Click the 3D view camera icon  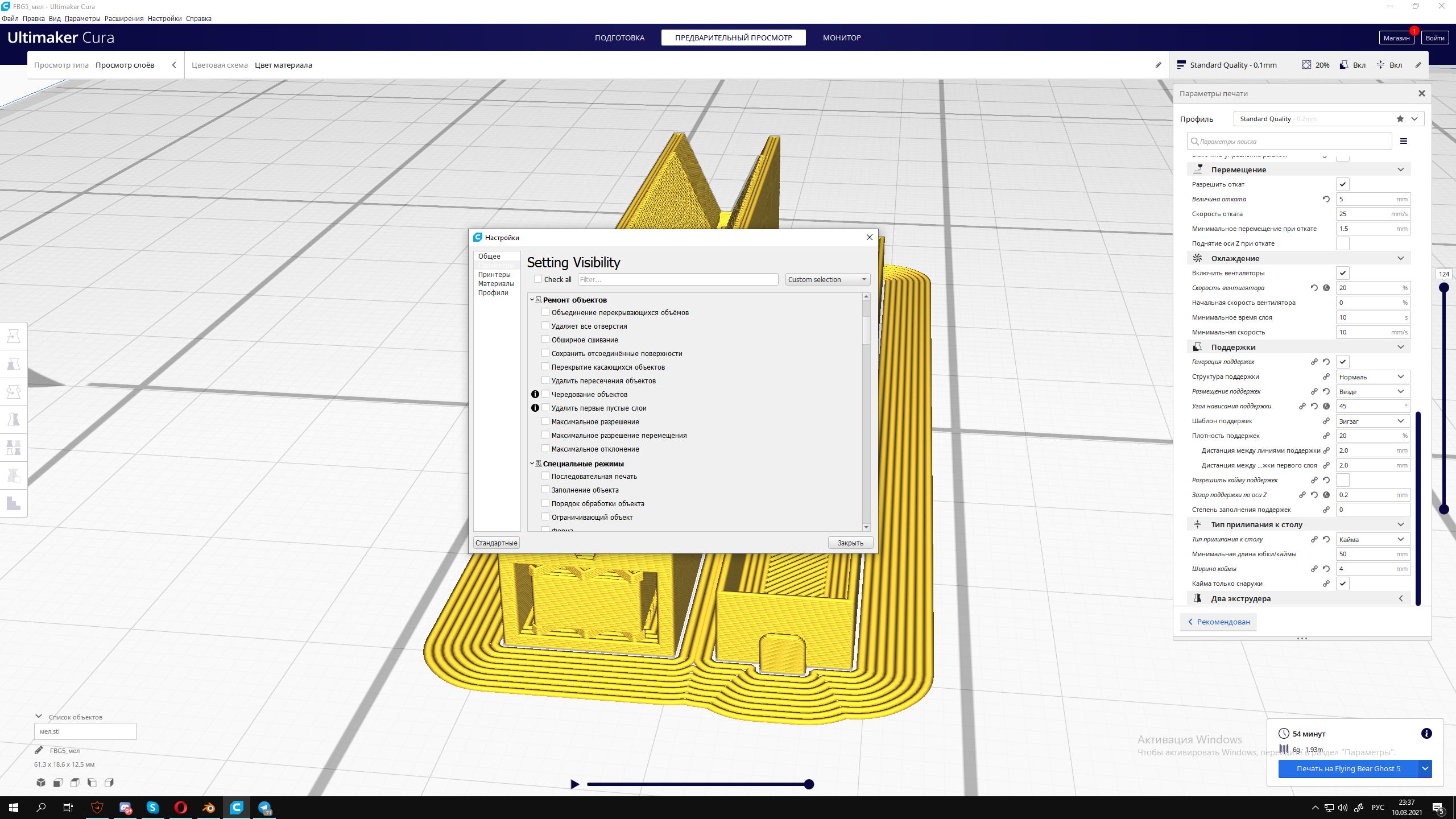pos(41,783)
